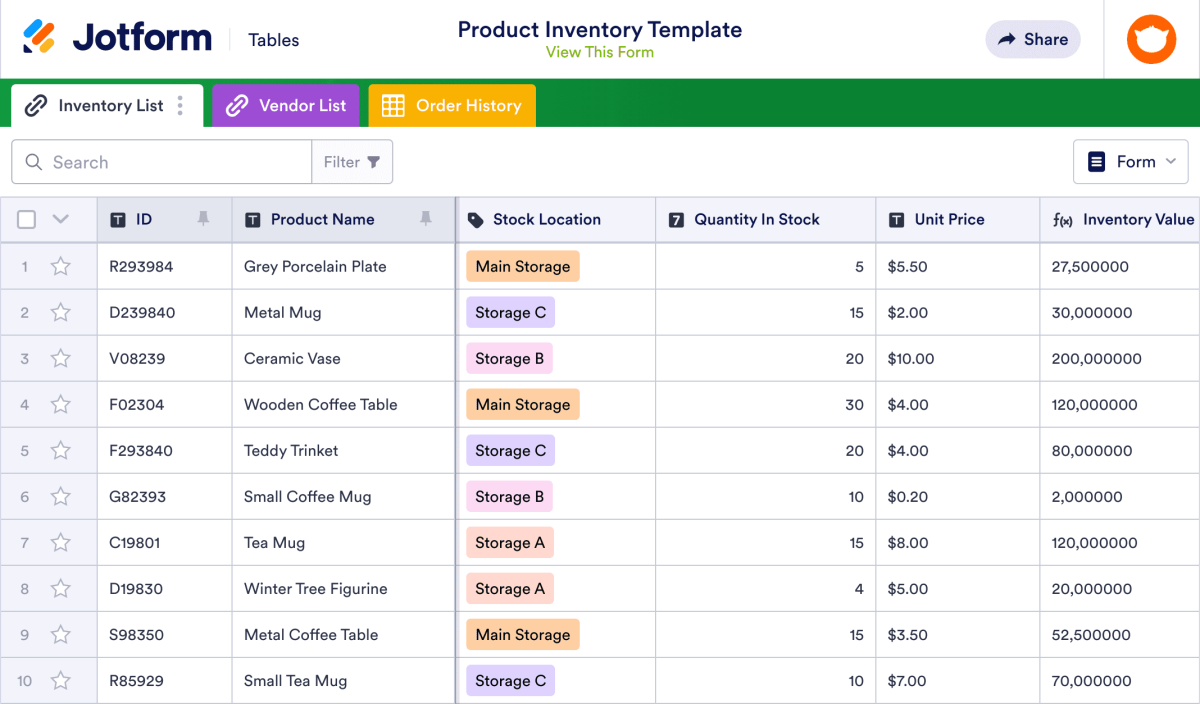Click the search magnifier icon
1200x704 pixels.
[x=33, y=161]
